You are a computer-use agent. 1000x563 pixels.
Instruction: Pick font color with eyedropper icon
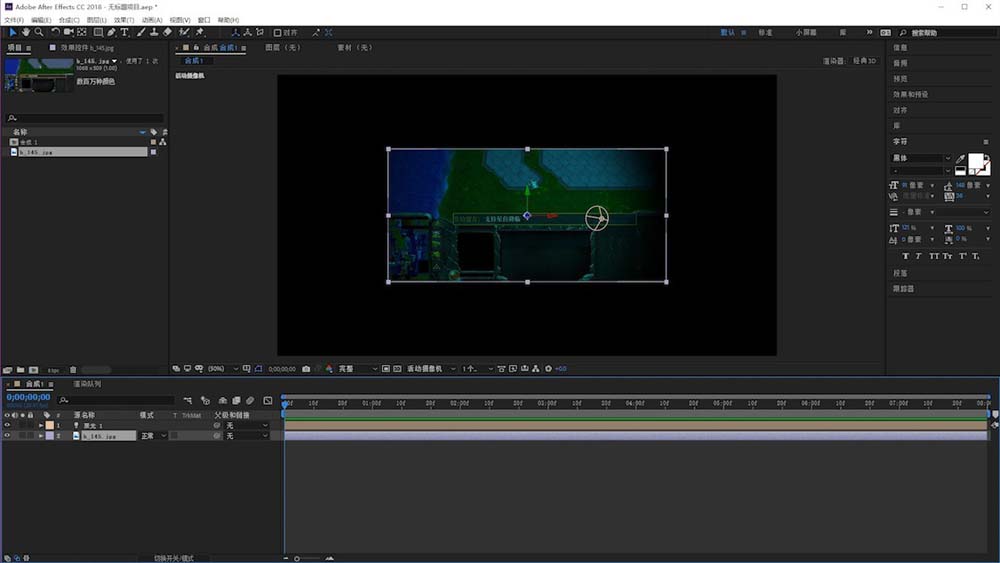(x=961, y=159)
